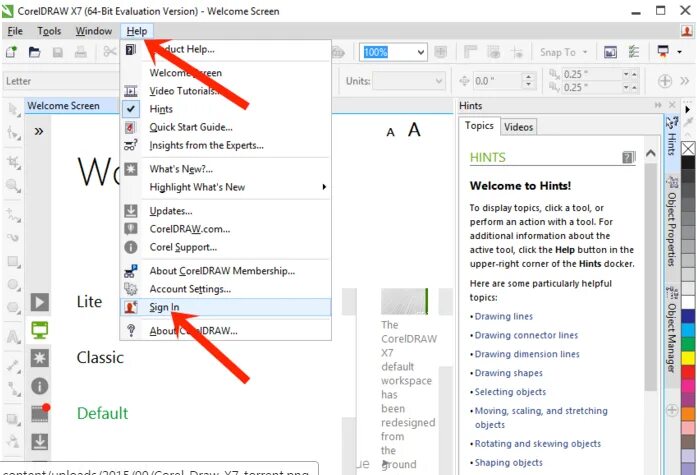Viewport: 697px width, 475px height.
Task: Click the Updates download icon in sidebar
Action: [40, 442]
